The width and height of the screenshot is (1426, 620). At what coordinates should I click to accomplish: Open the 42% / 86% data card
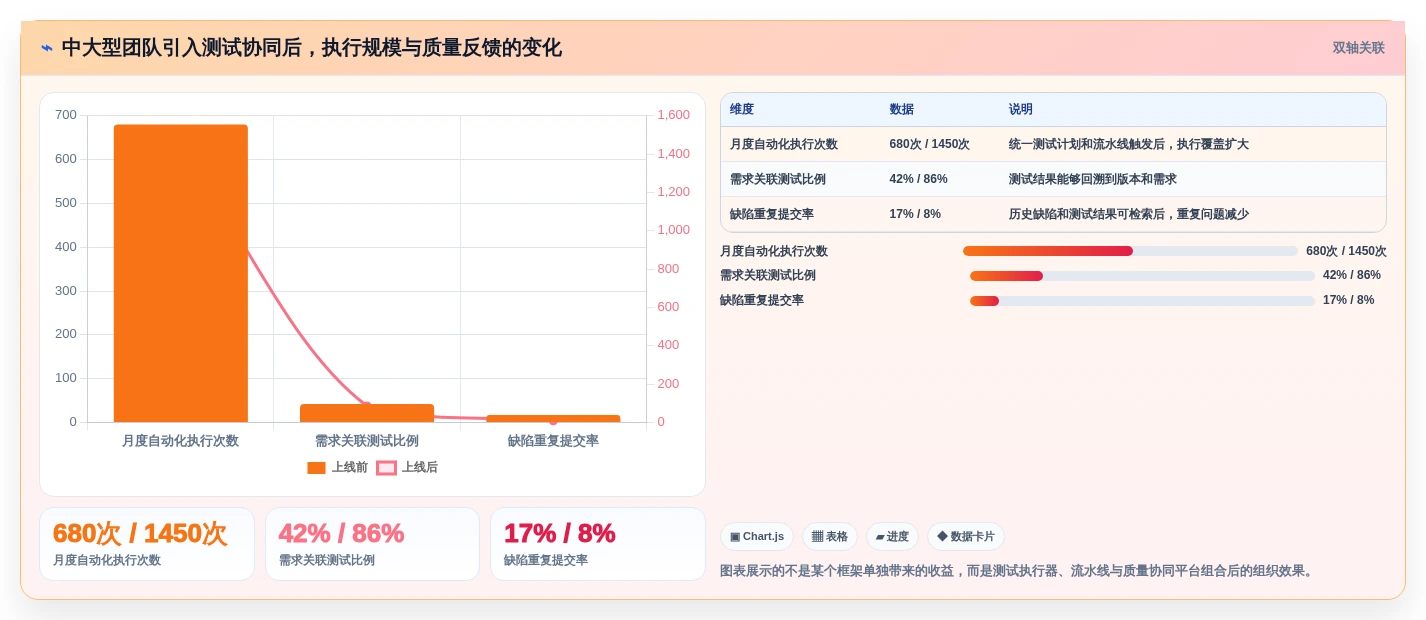pyautogui.click(x=372, y=544)
